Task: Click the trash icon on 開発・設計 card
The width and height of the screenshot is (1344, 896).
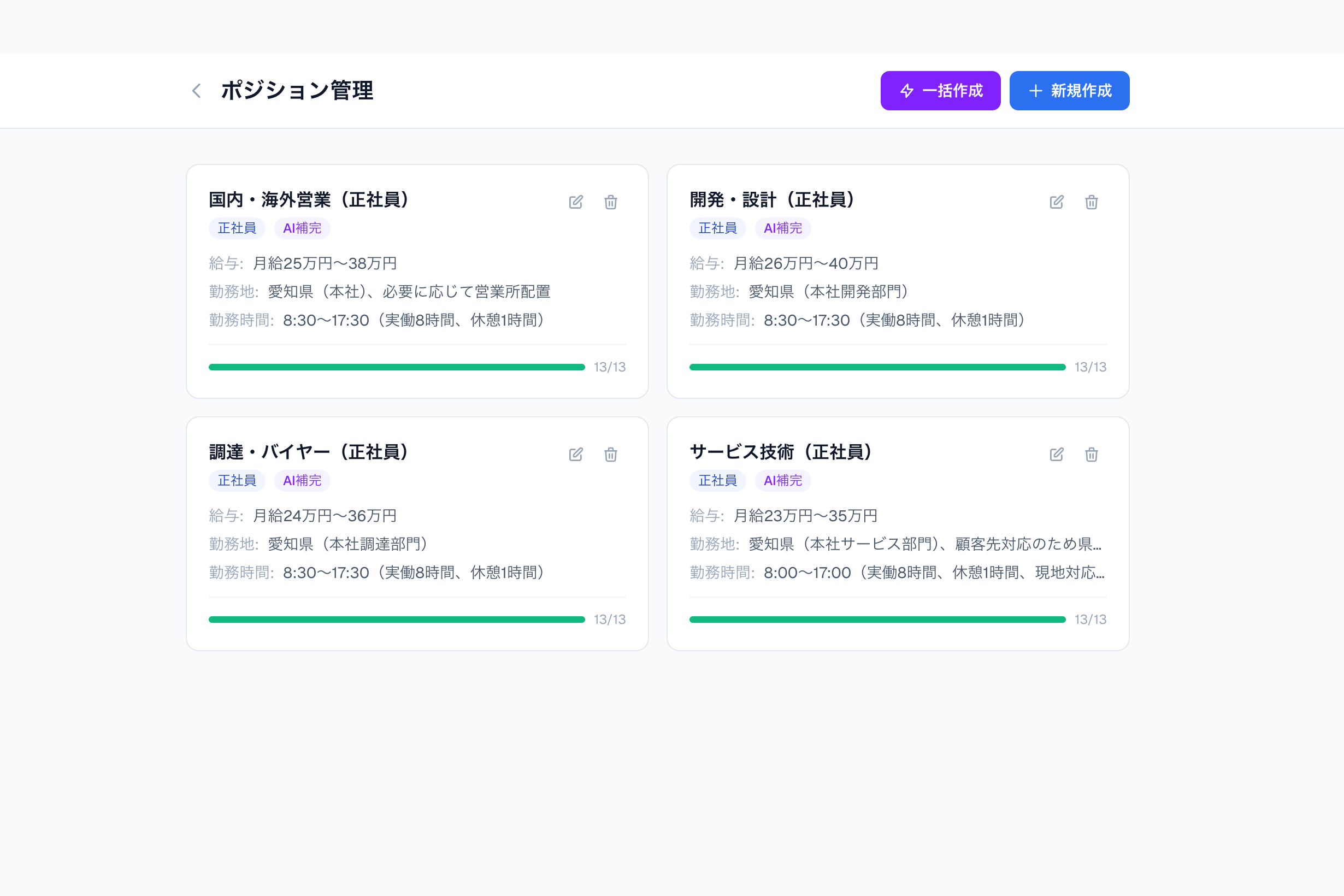Action: pos(1091,202)
